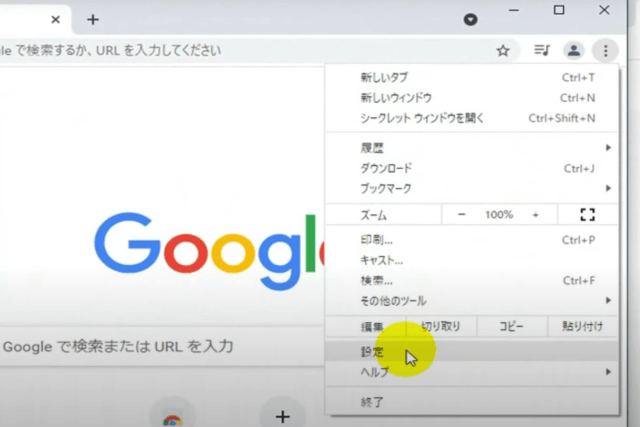Choose 検索... menu entry
Image resolution: width=640 pixels, height=427 pixels.
(472, 281)
